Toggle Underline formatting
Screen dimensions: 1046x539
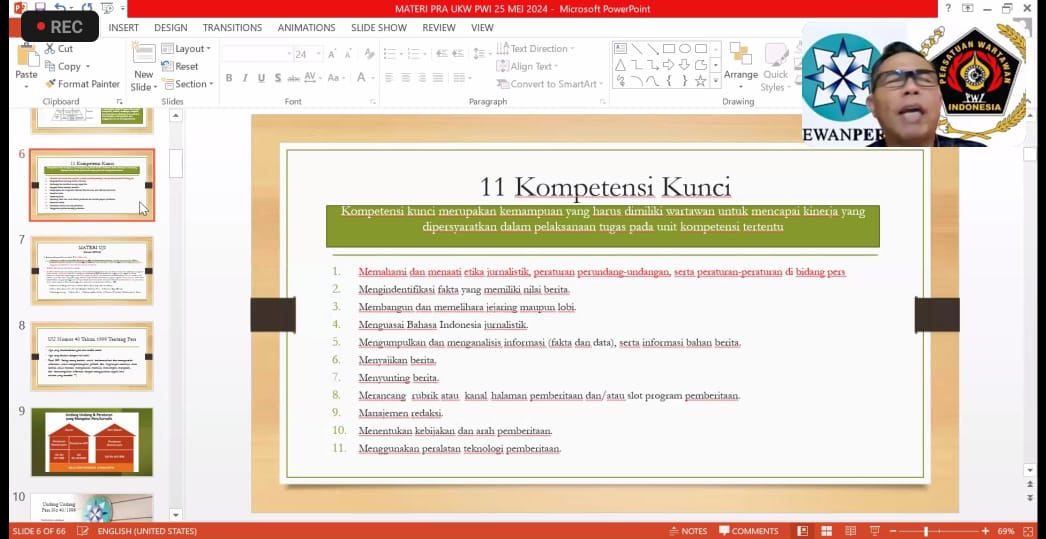pyautogui.click(x=261, y=78)
